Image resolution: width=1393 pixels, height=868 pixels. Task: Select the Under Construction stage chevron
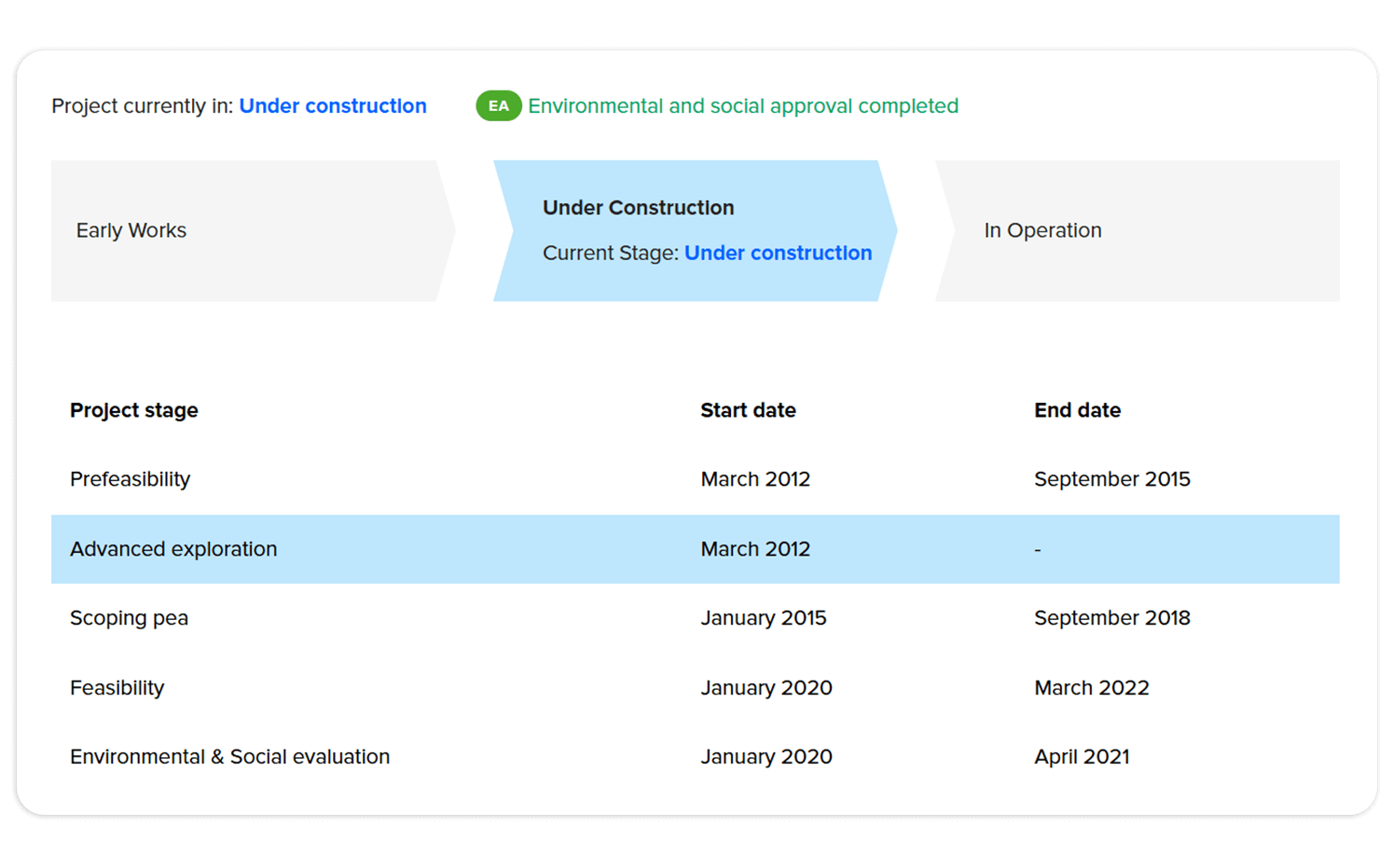[690, 230]
